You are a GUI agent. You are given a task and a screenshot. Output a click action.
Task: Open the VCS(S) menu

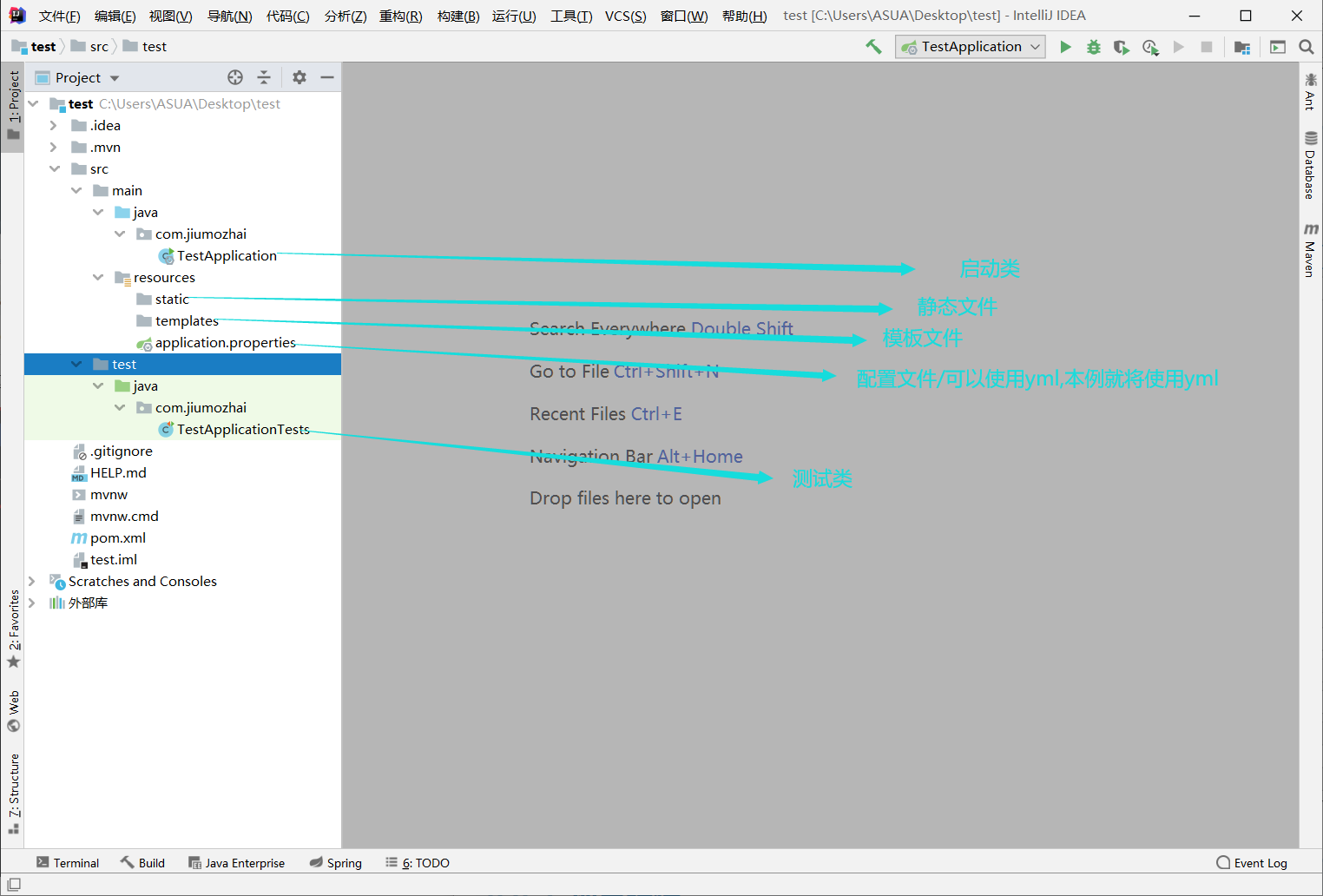[x=625, y=16]
